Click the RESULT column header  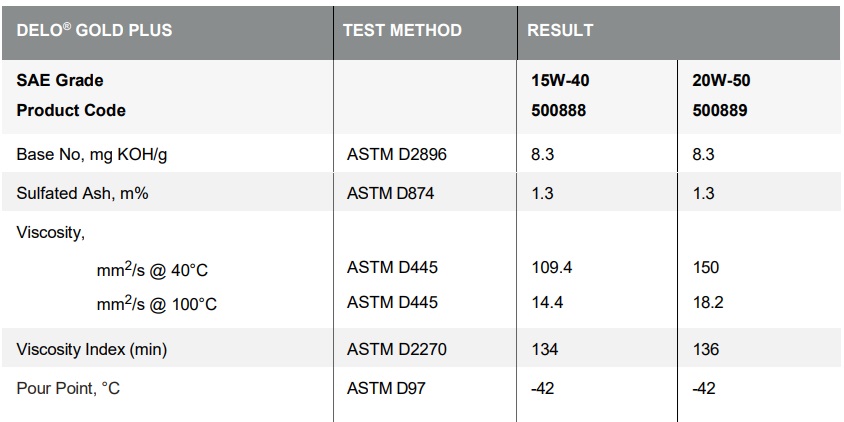pyautogui.click(x=561, y=30)
